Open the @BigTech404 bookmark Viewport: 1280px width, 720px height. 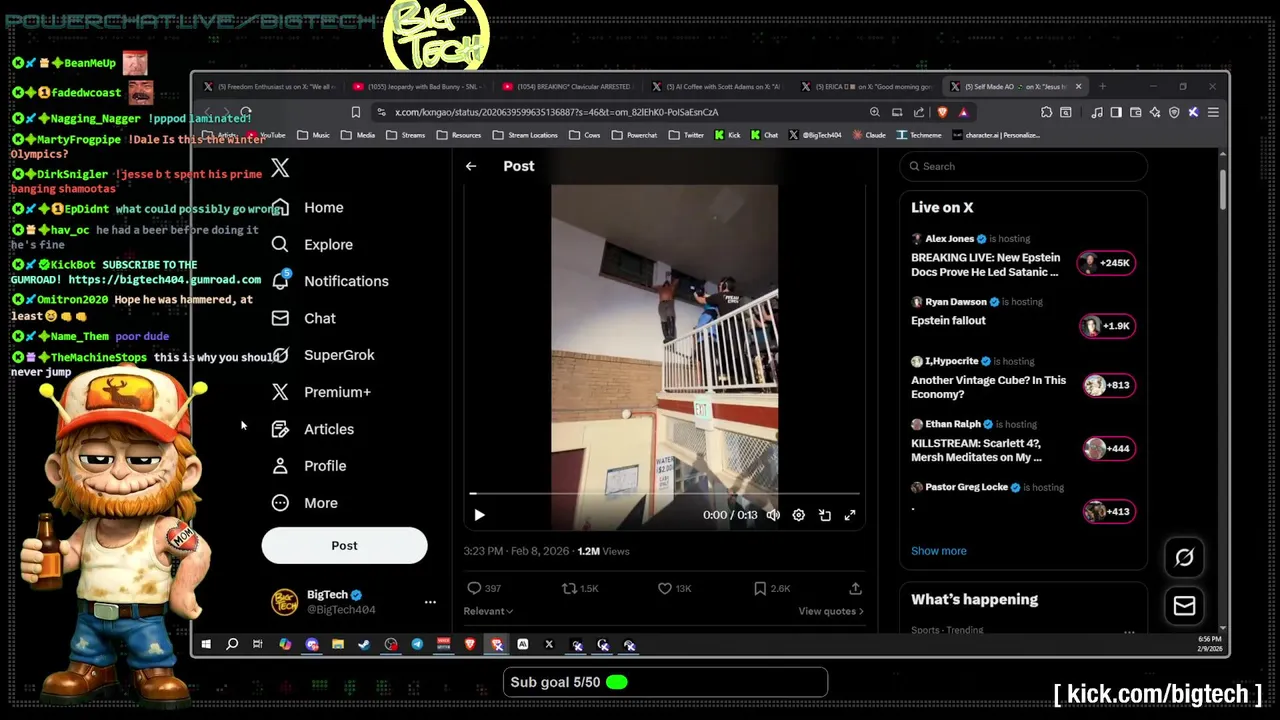(x=815, y=135)
